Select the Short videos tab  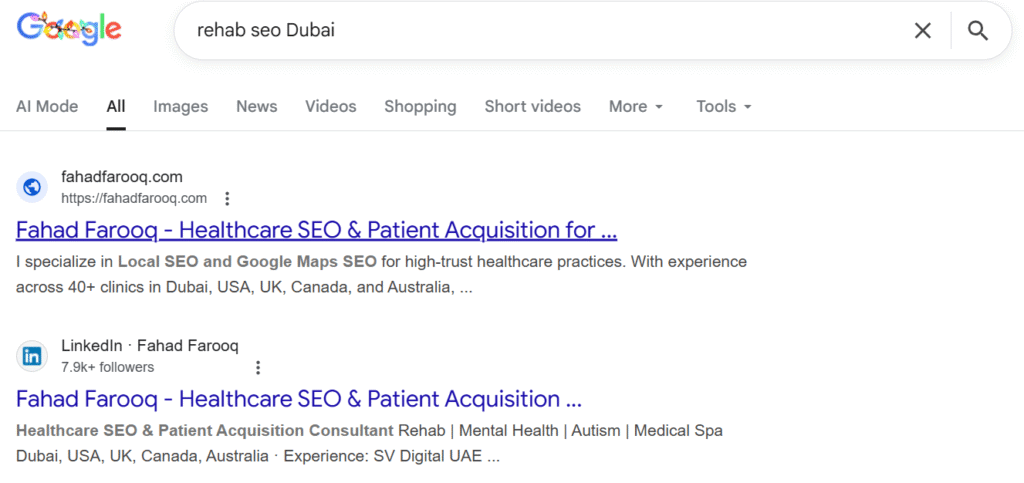(532, 106)
